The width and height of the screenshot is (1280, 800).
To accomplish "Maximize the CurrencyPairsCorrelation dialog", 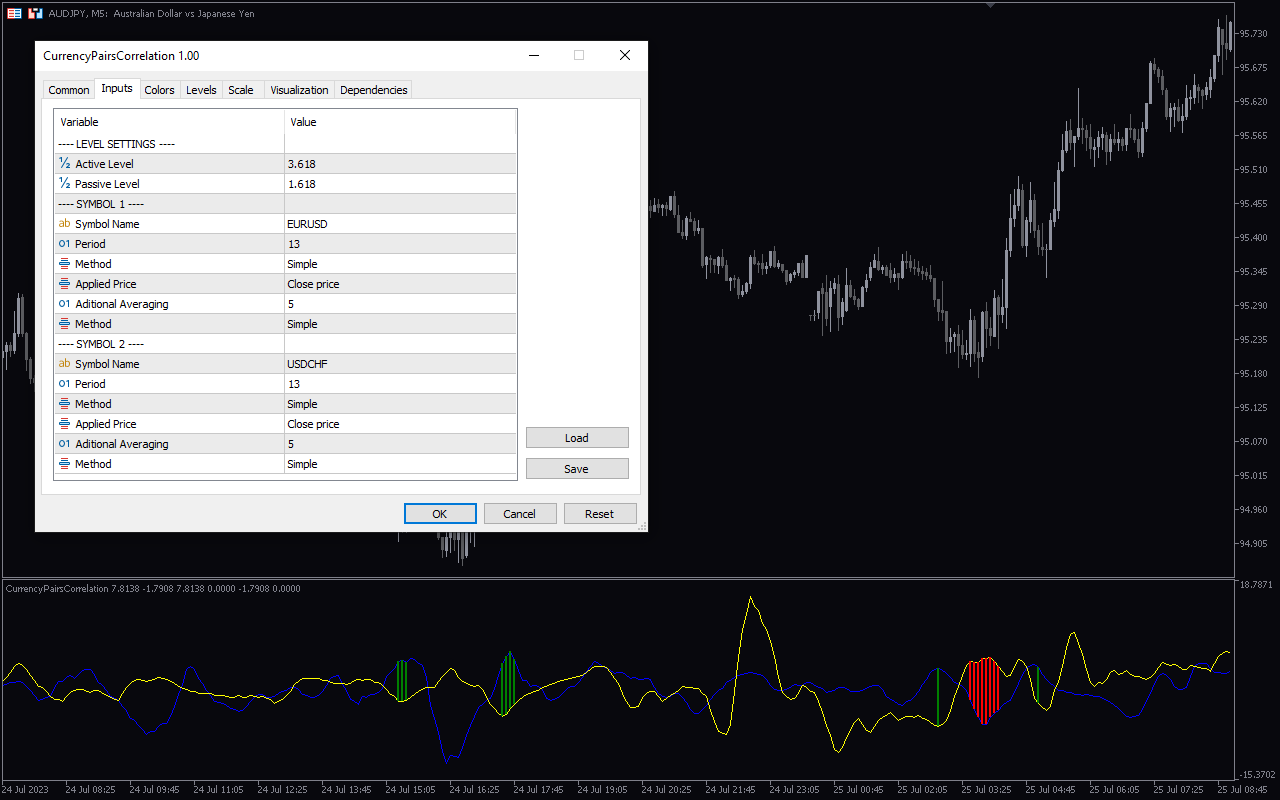I will click(579, 56).
